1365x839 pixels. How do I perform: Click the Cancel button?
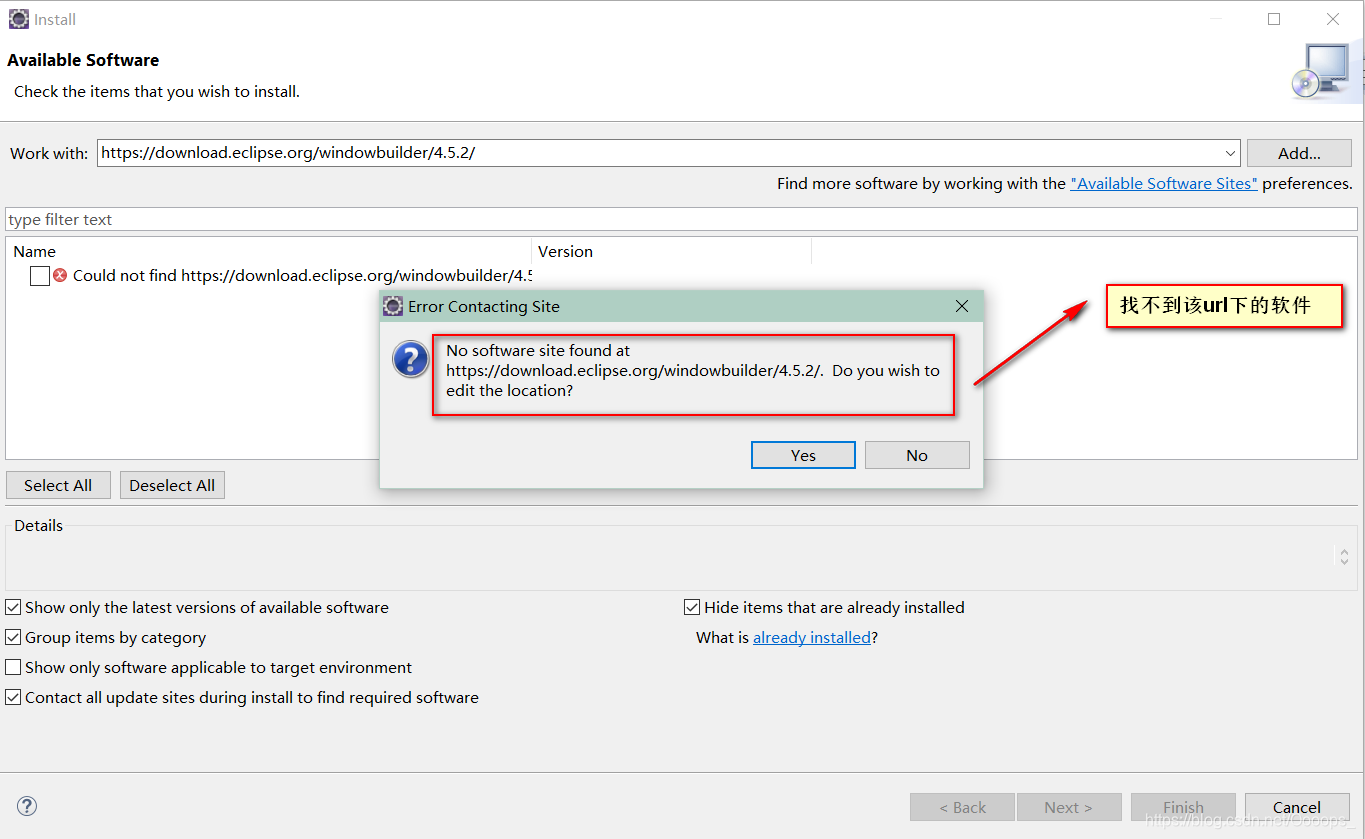tap(1297, 807)
